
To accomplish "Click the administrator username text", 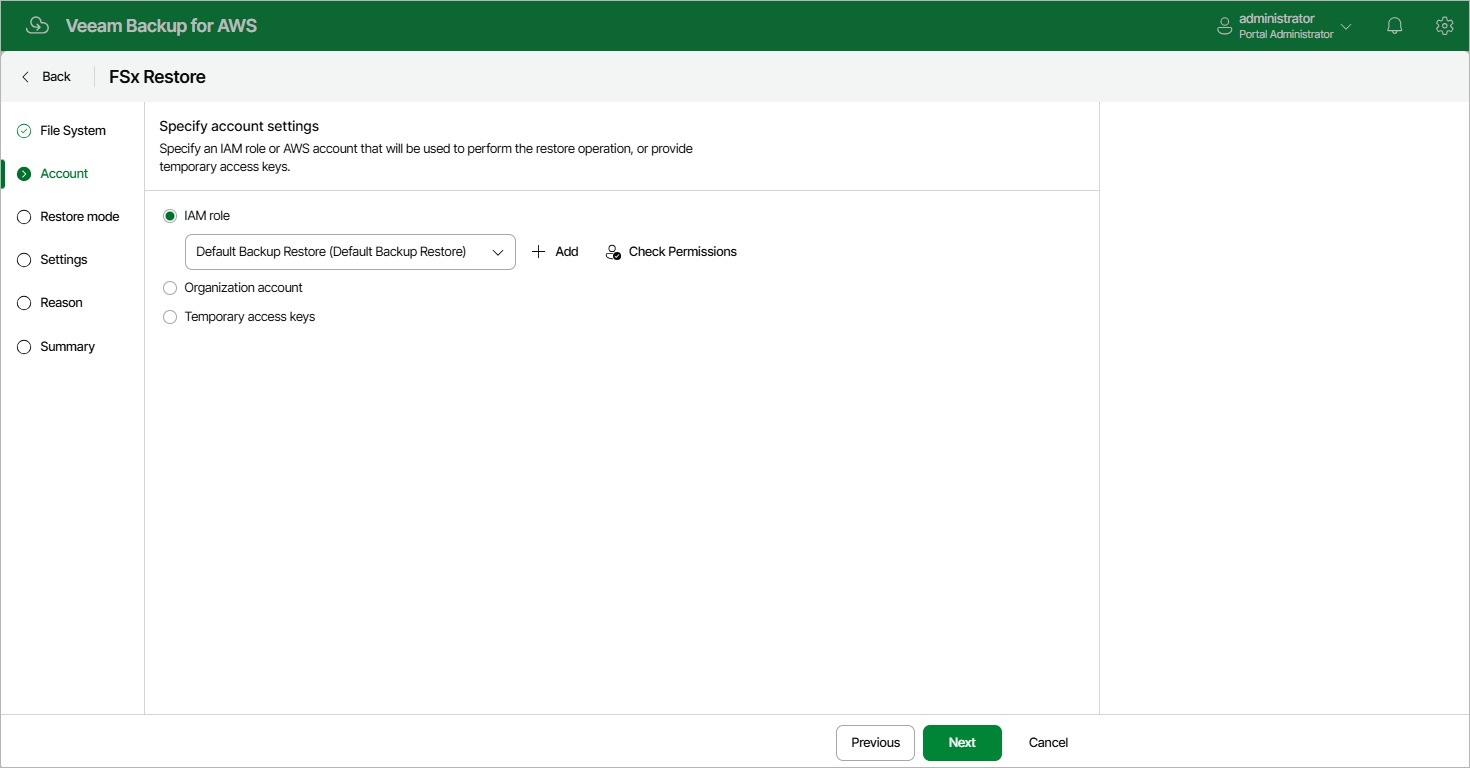I will coord(1277,19).
